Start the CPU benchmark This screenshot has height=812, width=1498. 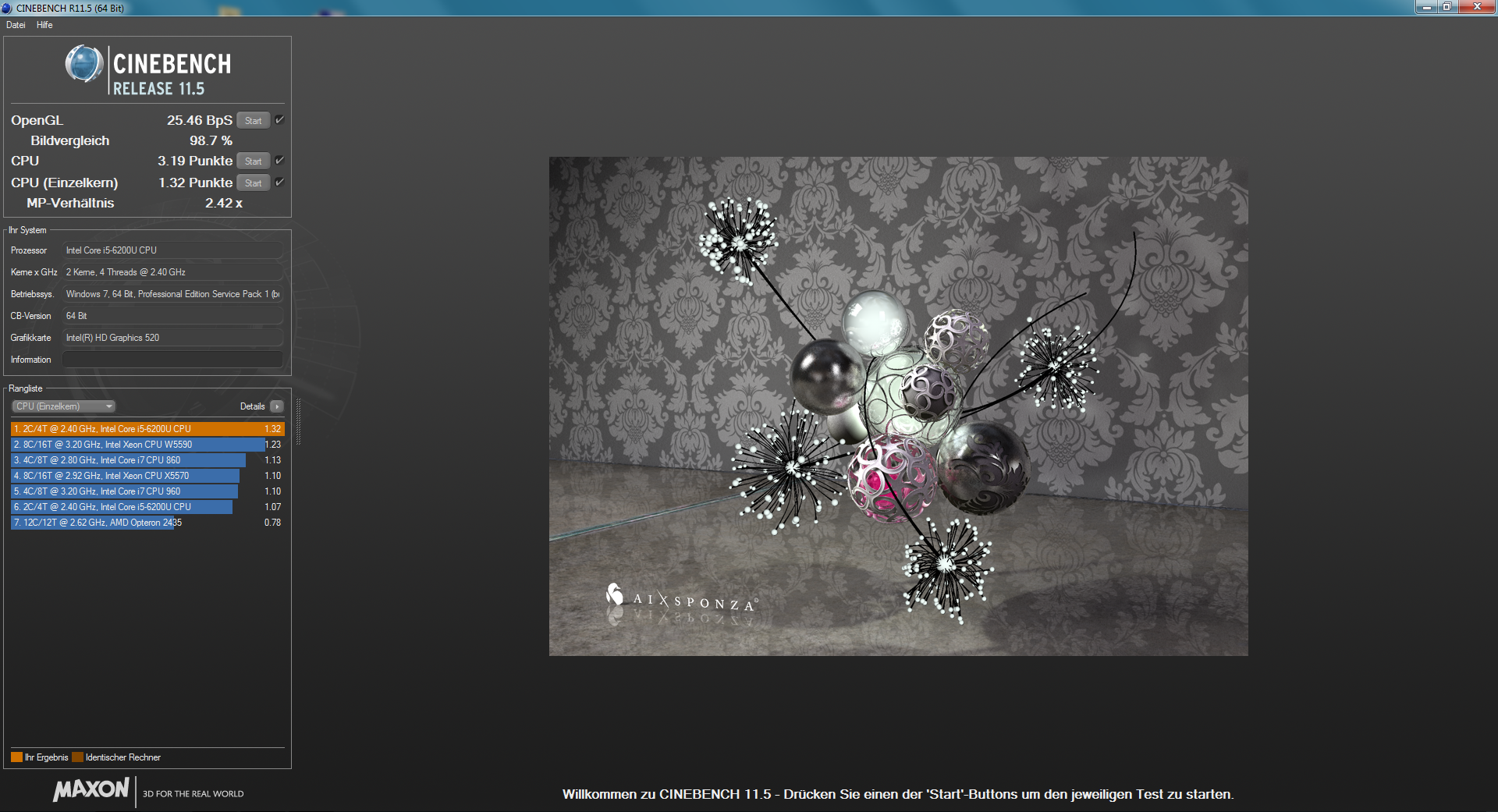(254, 161)
